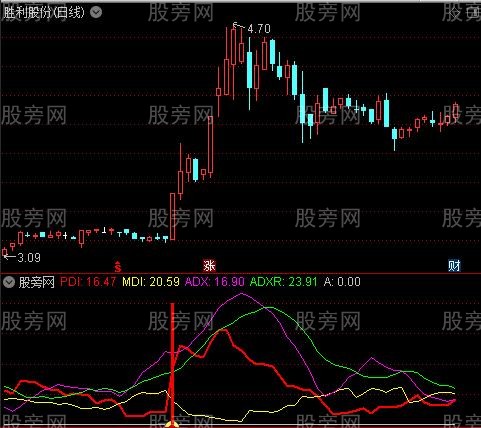481x428 pixels.
Task: Click the MDI: 20.59 indicator value
Action: pyautogui.click(x=151, y=282)
